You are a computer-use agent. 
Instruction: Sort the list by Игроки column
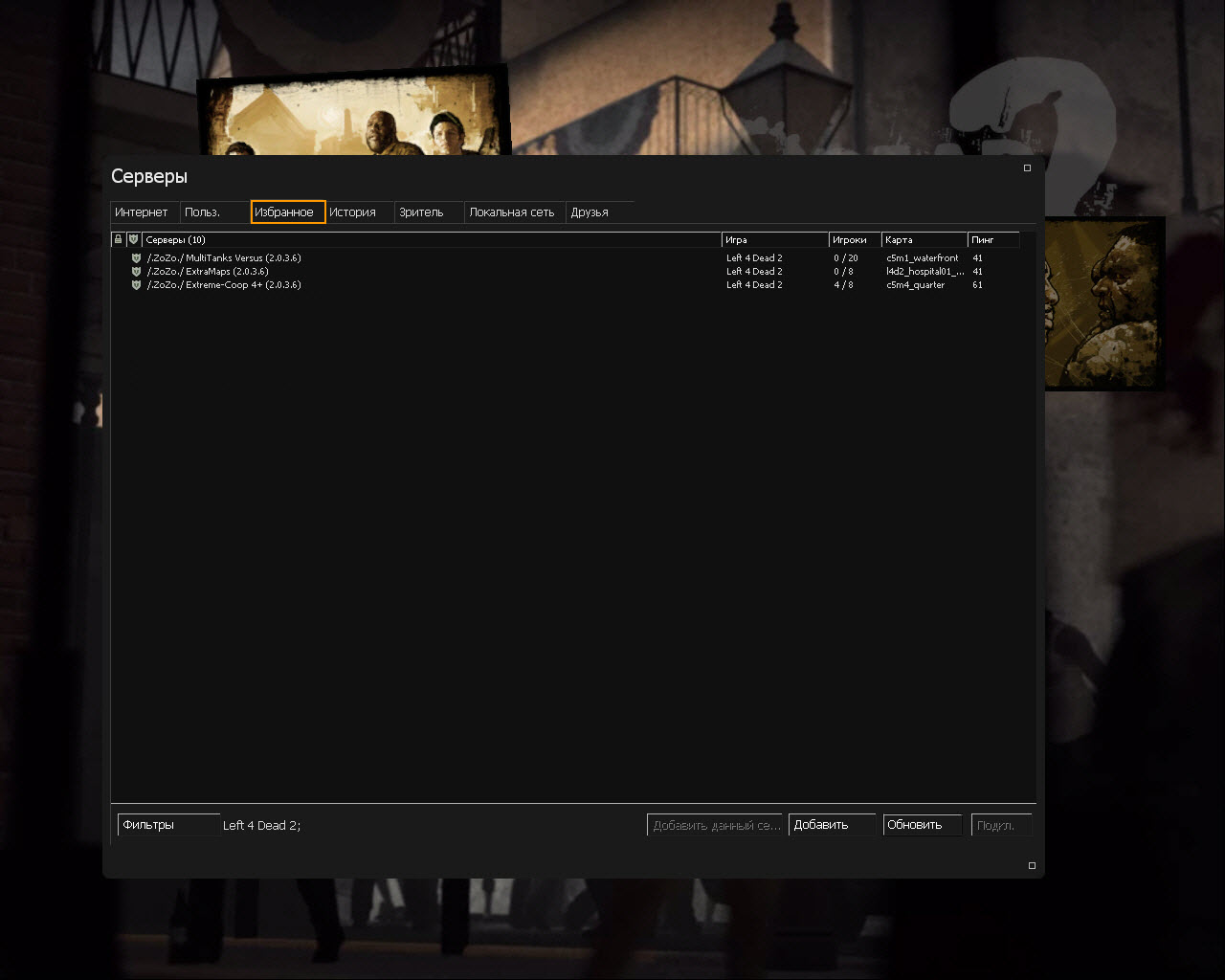point(853,240)
